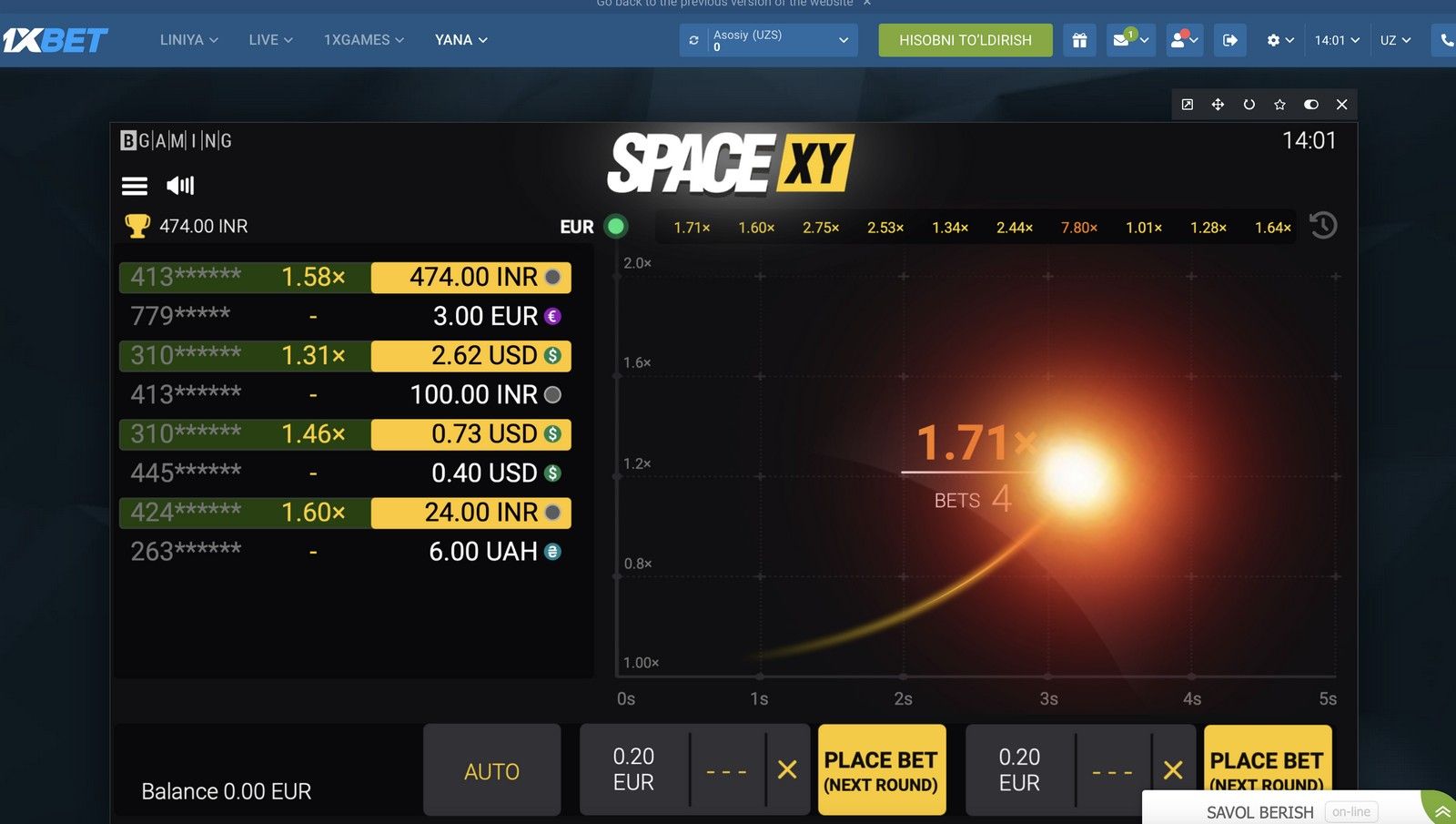Expand the settings gear dropdown
1456x824 pixels.
(1279, 40)
